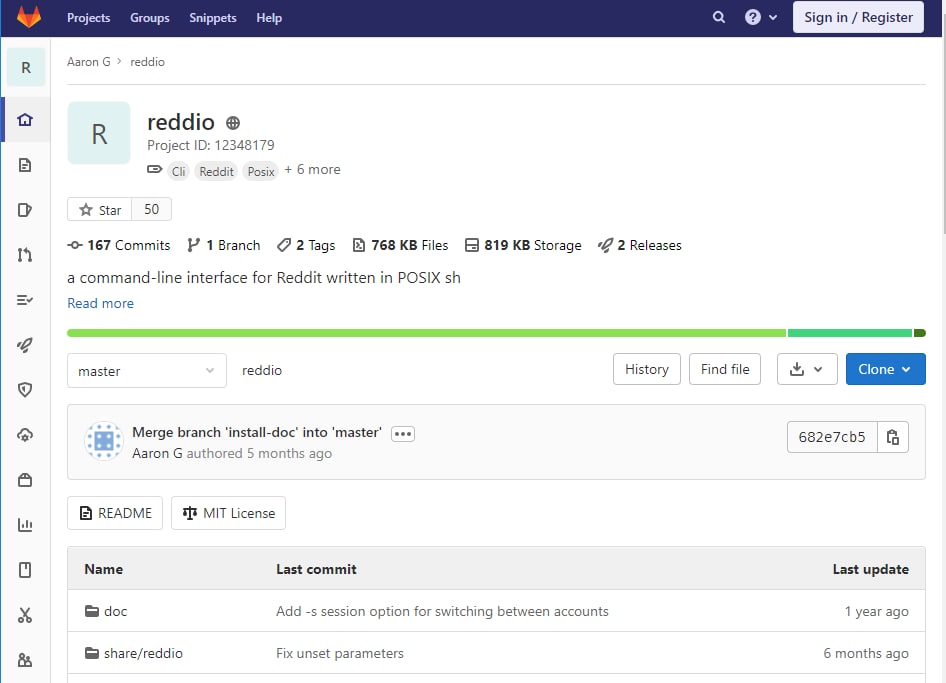Open the README button
Screen dimensions: 946x683
pyautogui.click(x=115, y=513)
